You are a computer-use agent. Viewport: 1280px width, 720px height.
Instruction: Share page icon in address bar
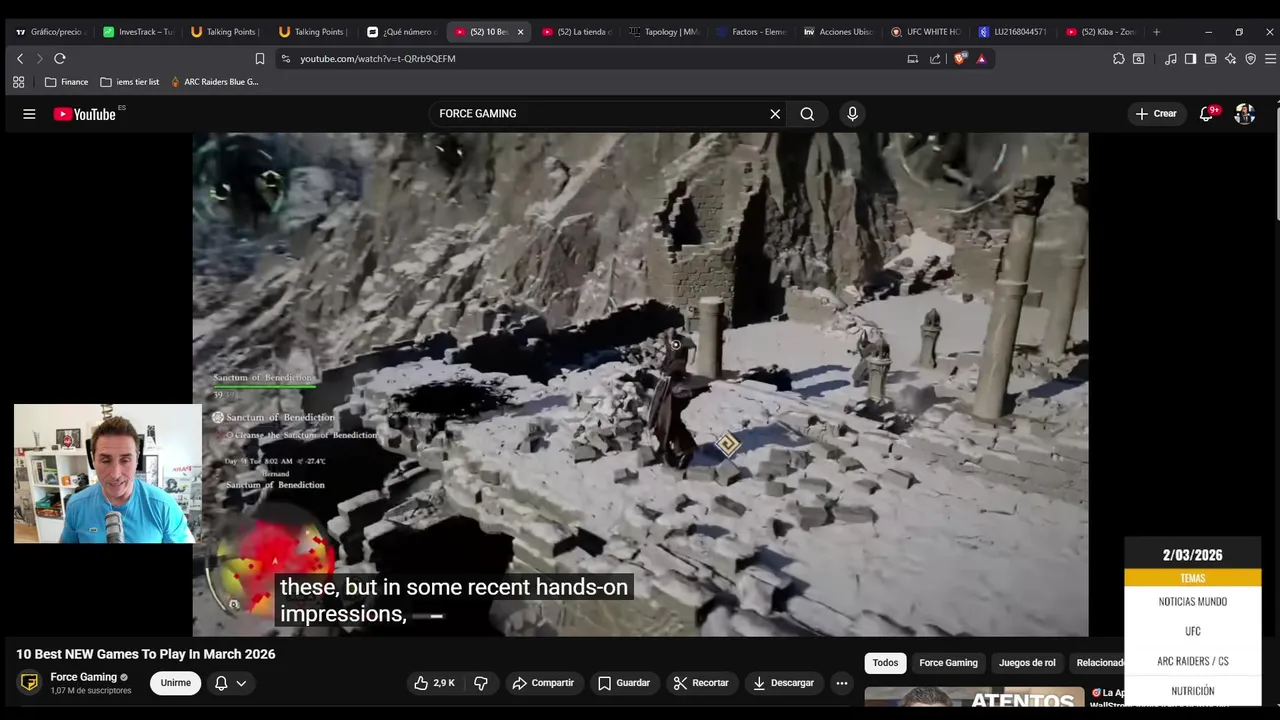935,59
